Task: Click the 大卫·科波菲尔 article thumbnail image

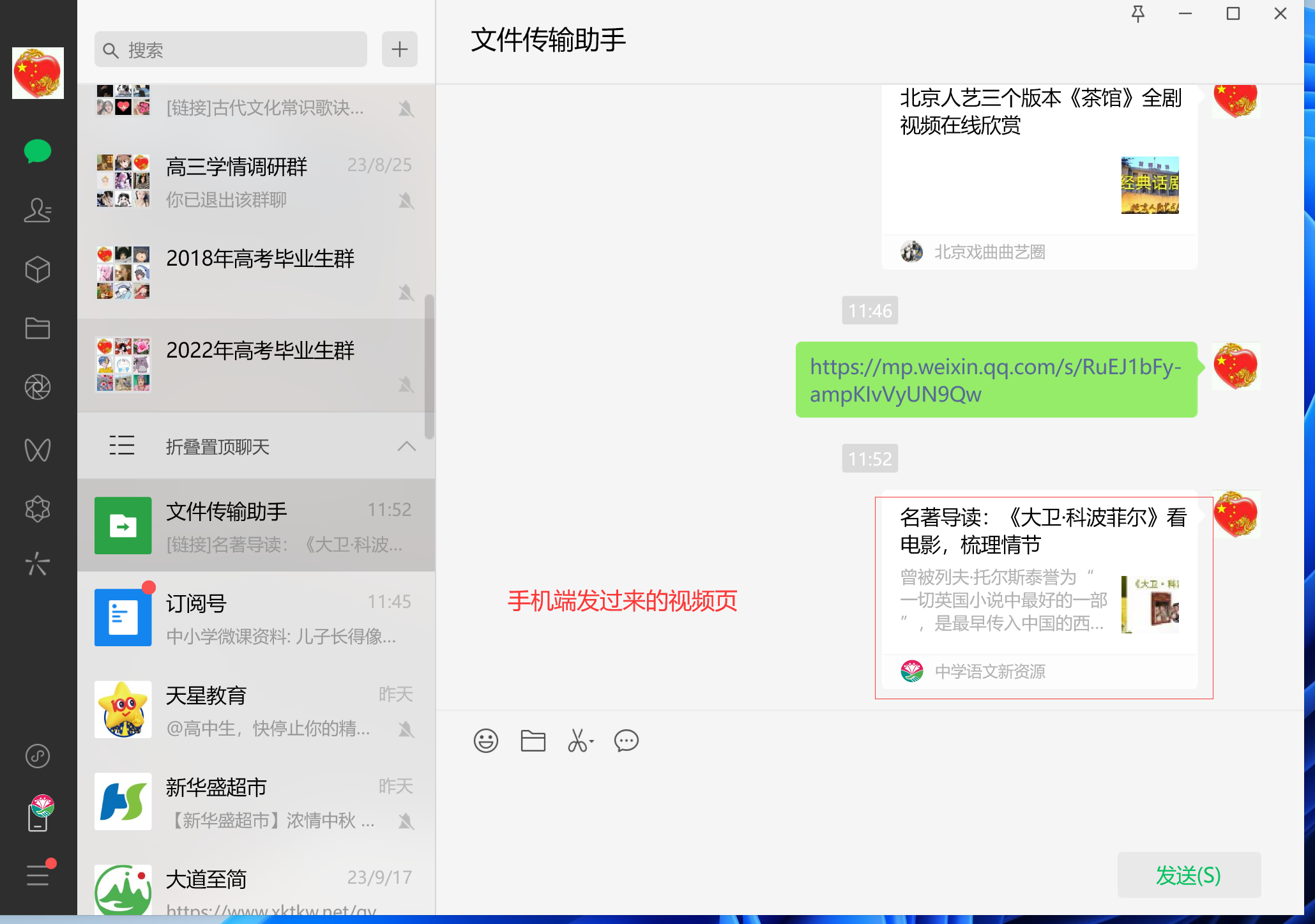Action: point(1150,605)
